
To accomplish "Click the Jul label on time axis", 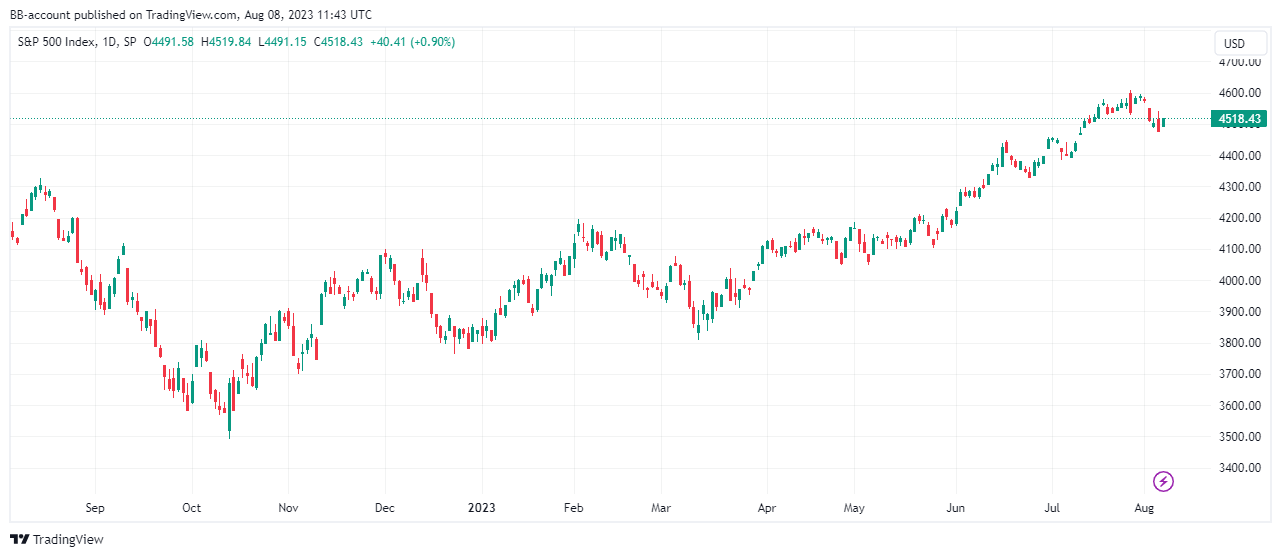I will [x=1052, y=508].
